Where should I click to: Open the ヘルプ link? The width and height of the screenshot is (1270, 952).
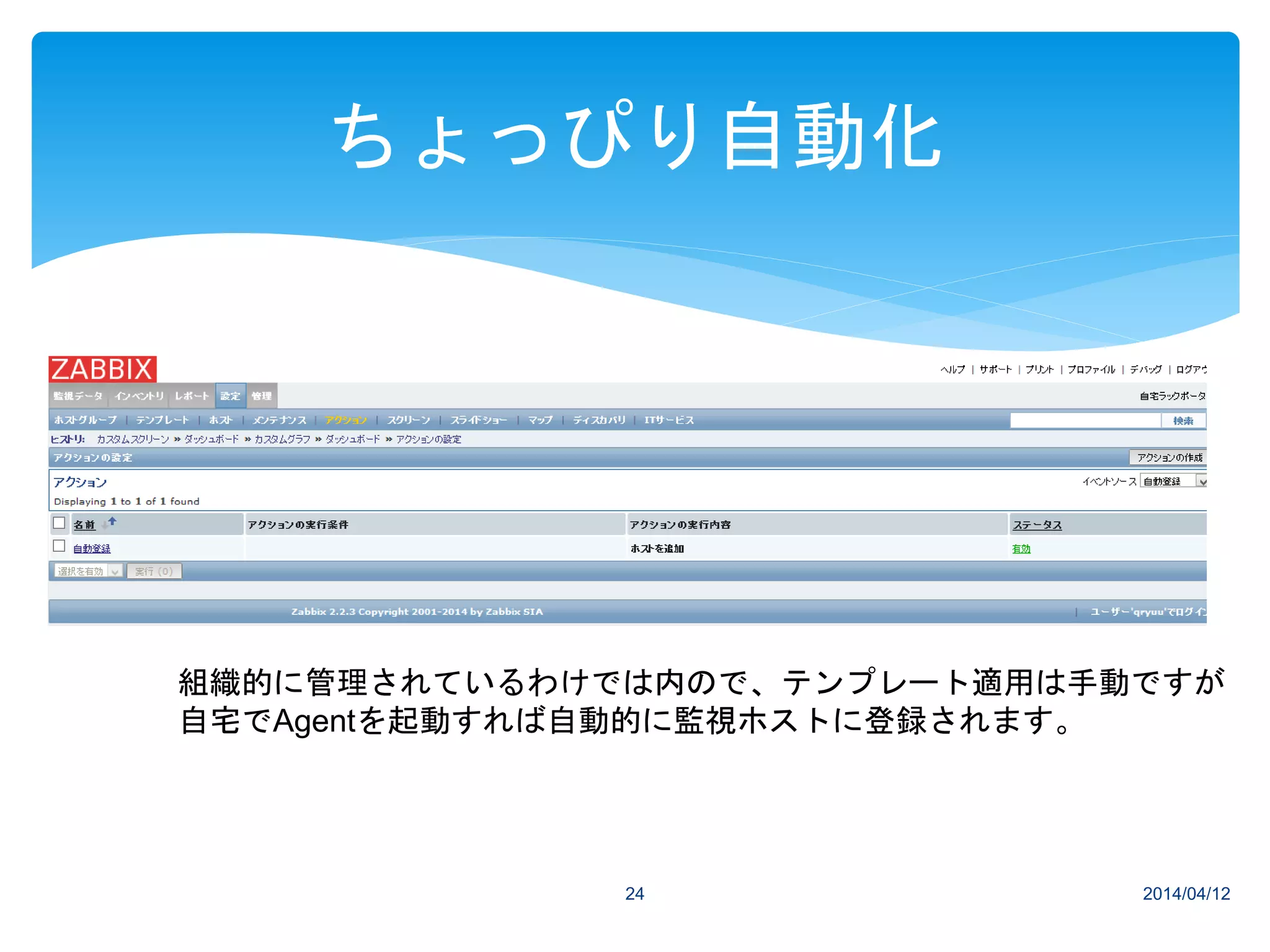[952, 369]
